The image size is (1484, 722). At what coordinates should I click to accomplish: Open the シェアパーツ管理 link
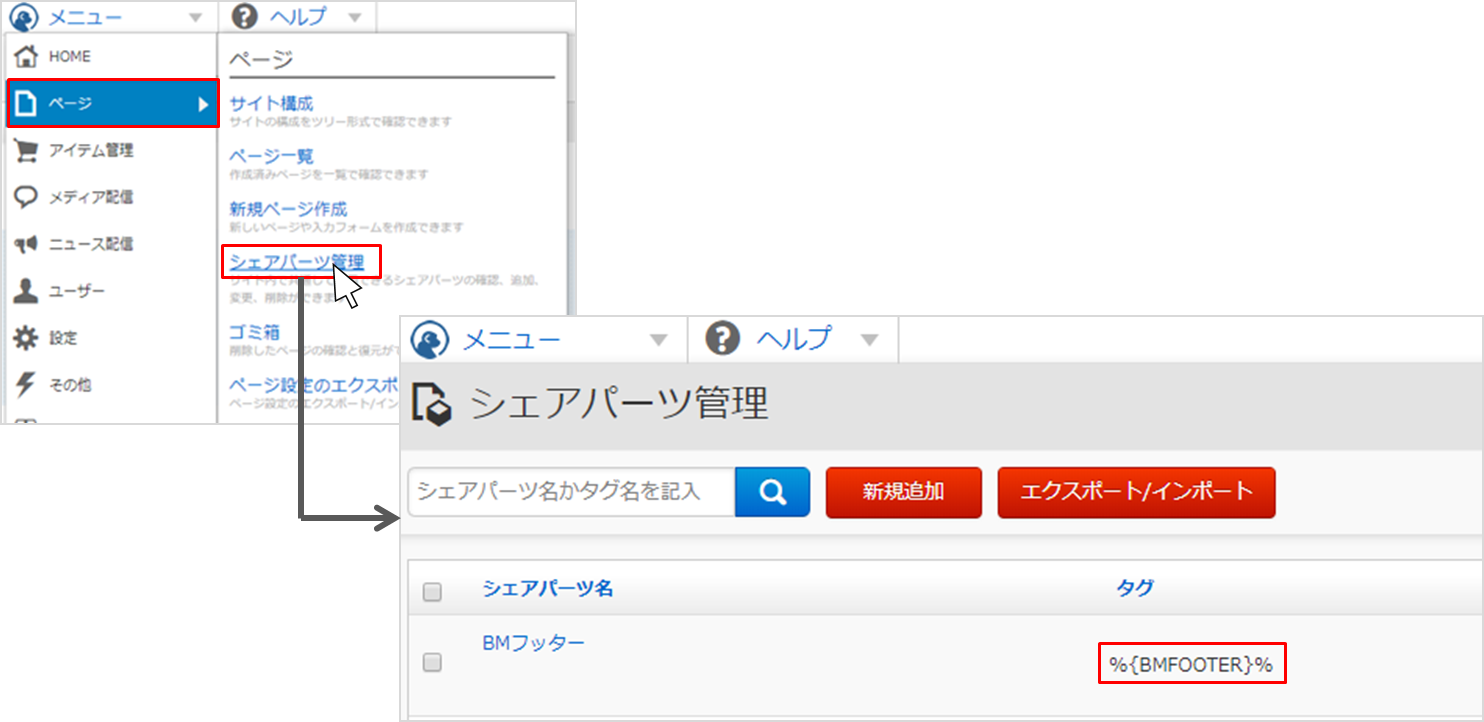[296, 263]
